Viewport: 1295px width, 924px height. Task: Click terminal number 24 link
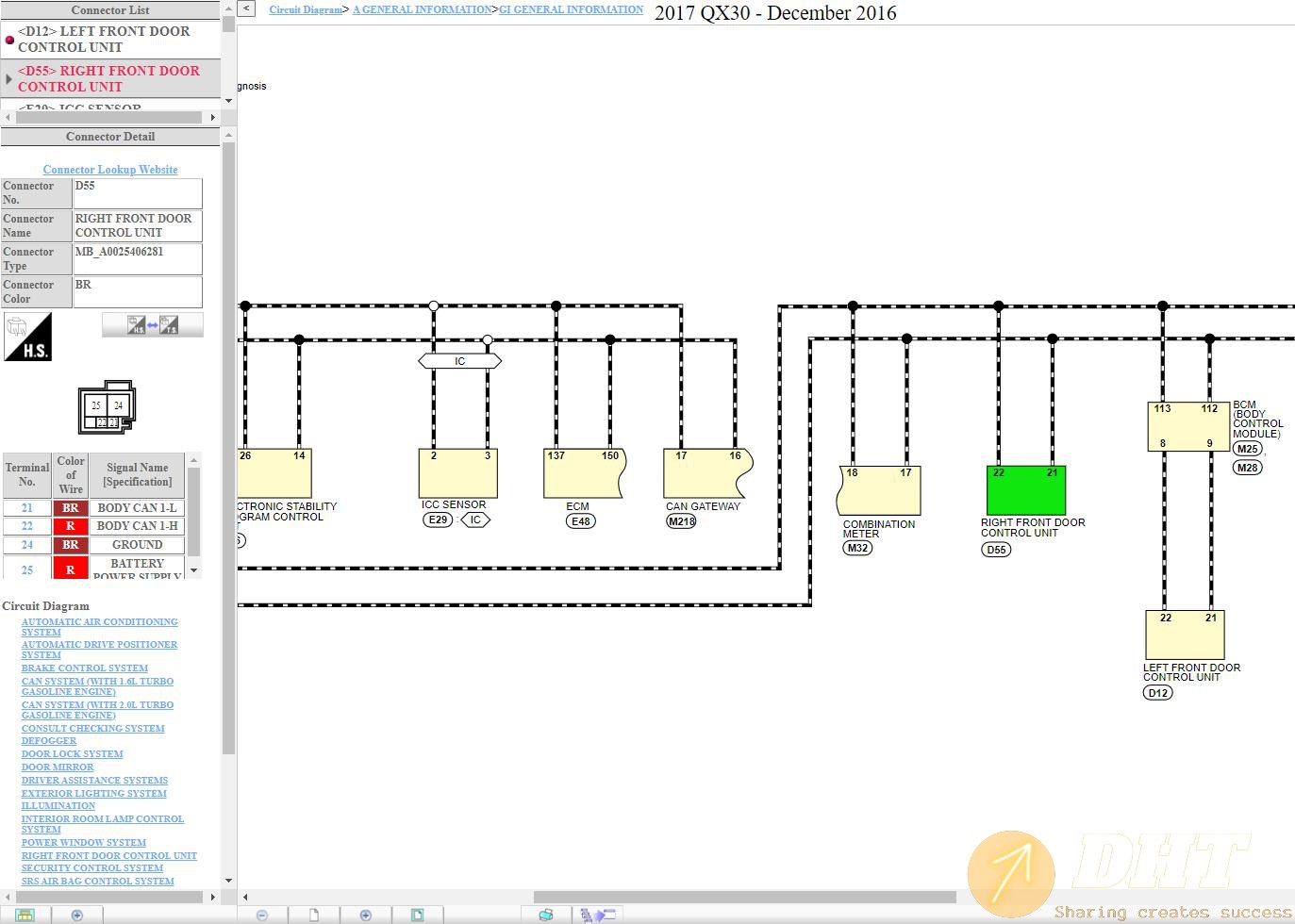pyautogui.click(x=27, y=545)
